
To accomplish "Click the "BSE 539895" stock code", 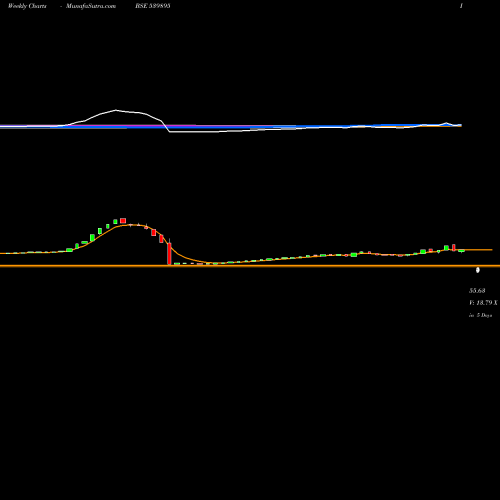I will point(153,6).
